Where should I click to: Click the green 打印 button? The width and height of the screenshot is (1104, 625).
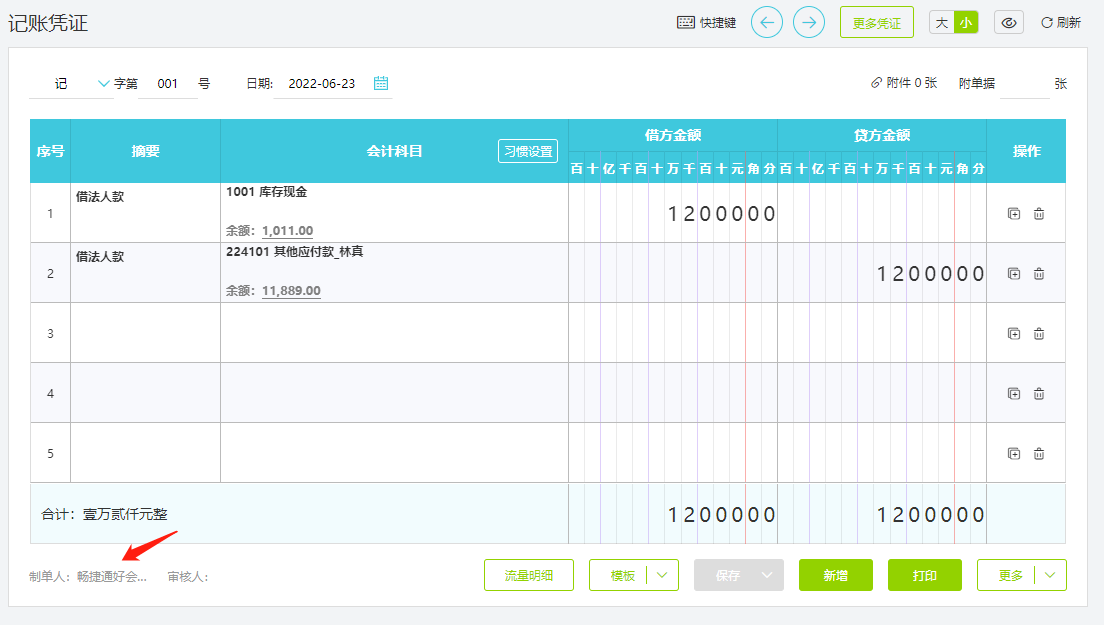(x=924, y=575)
